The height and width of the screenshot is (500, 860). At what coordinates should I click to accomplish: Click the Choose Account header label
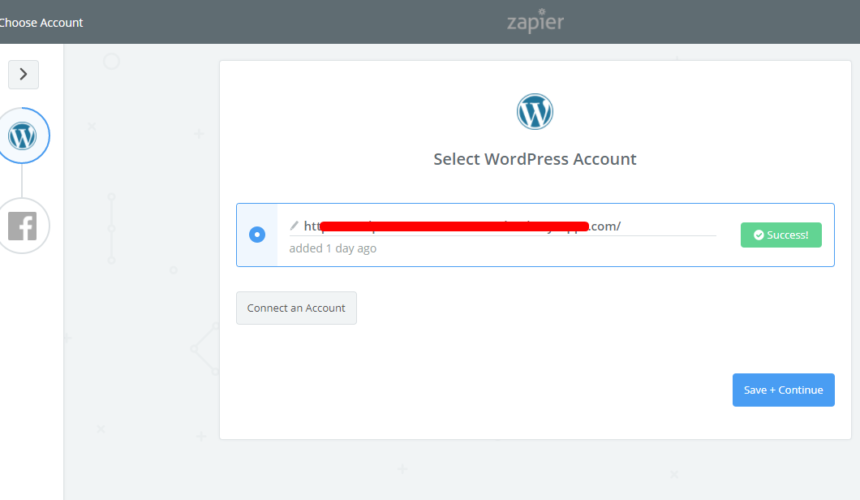tap(41, 22)
